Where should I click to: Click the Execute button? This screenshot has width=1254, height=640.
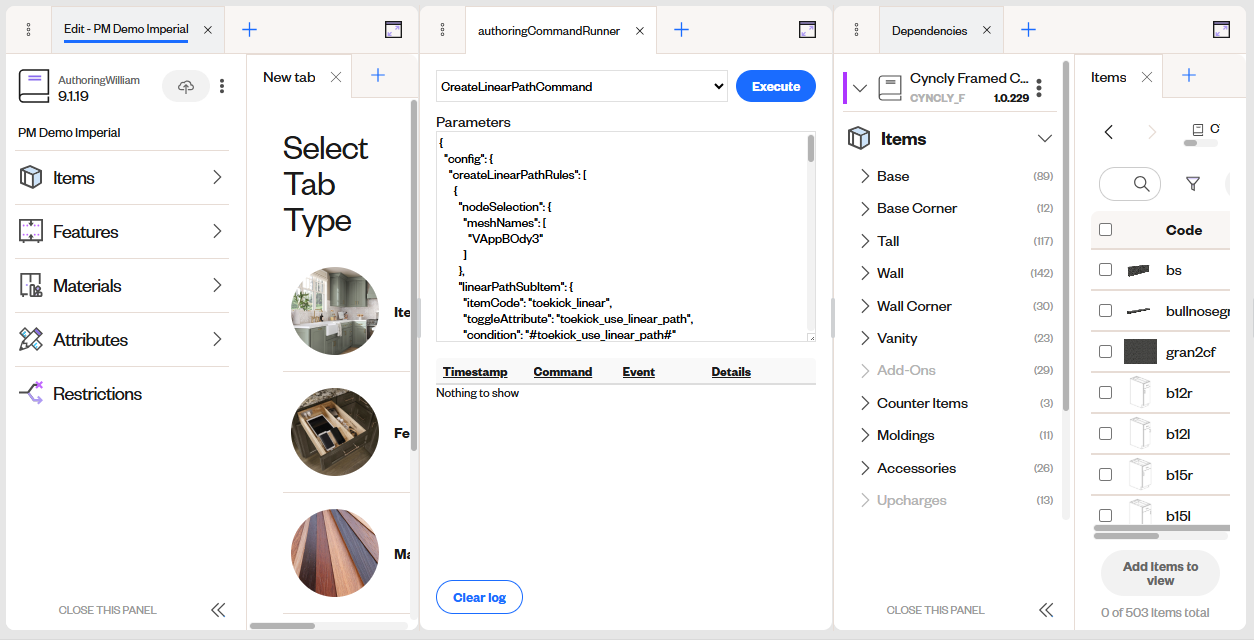[775, 86]
